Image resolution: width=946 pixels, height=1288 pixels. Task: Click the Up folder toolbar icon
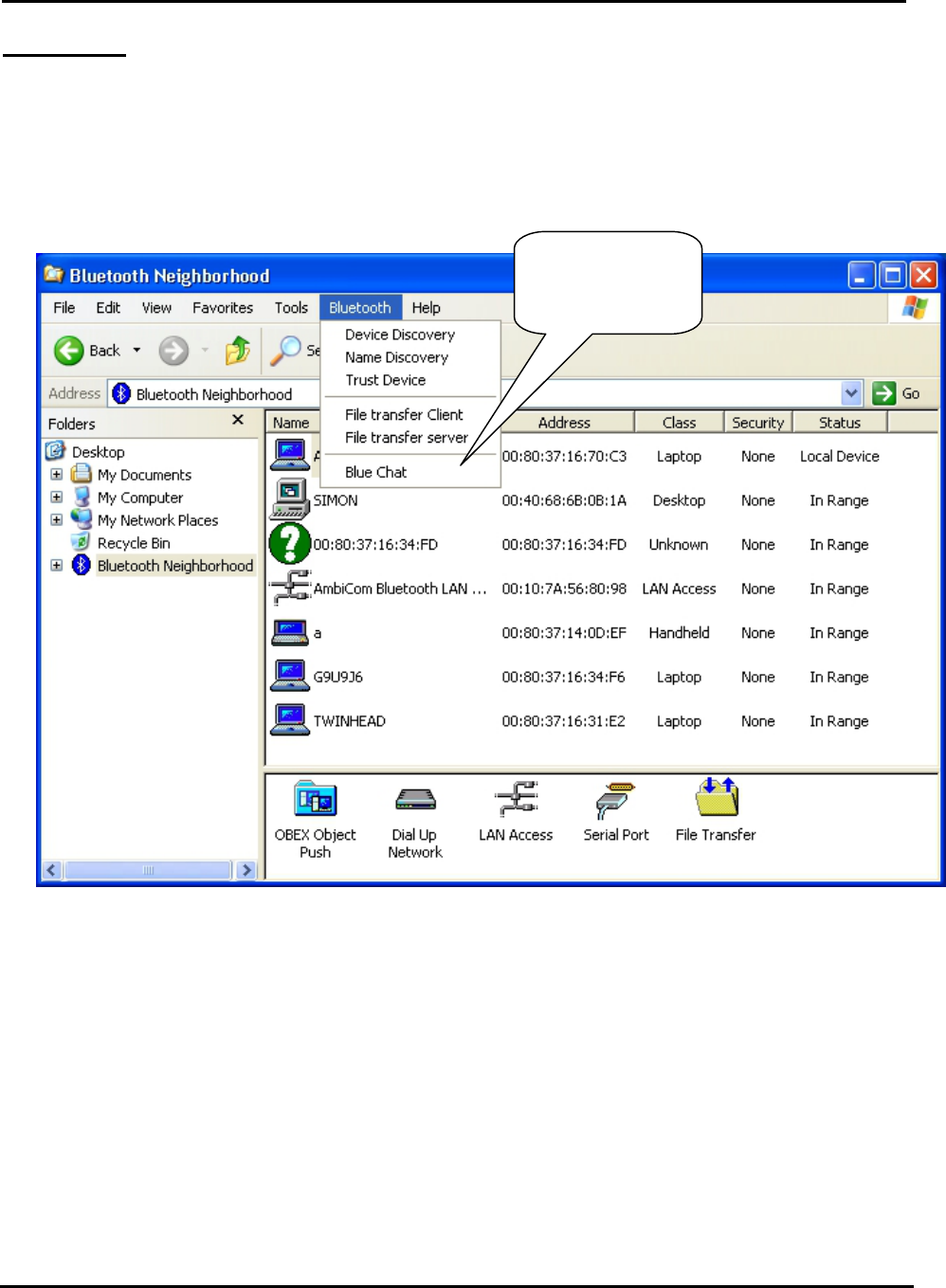(237, 351)
